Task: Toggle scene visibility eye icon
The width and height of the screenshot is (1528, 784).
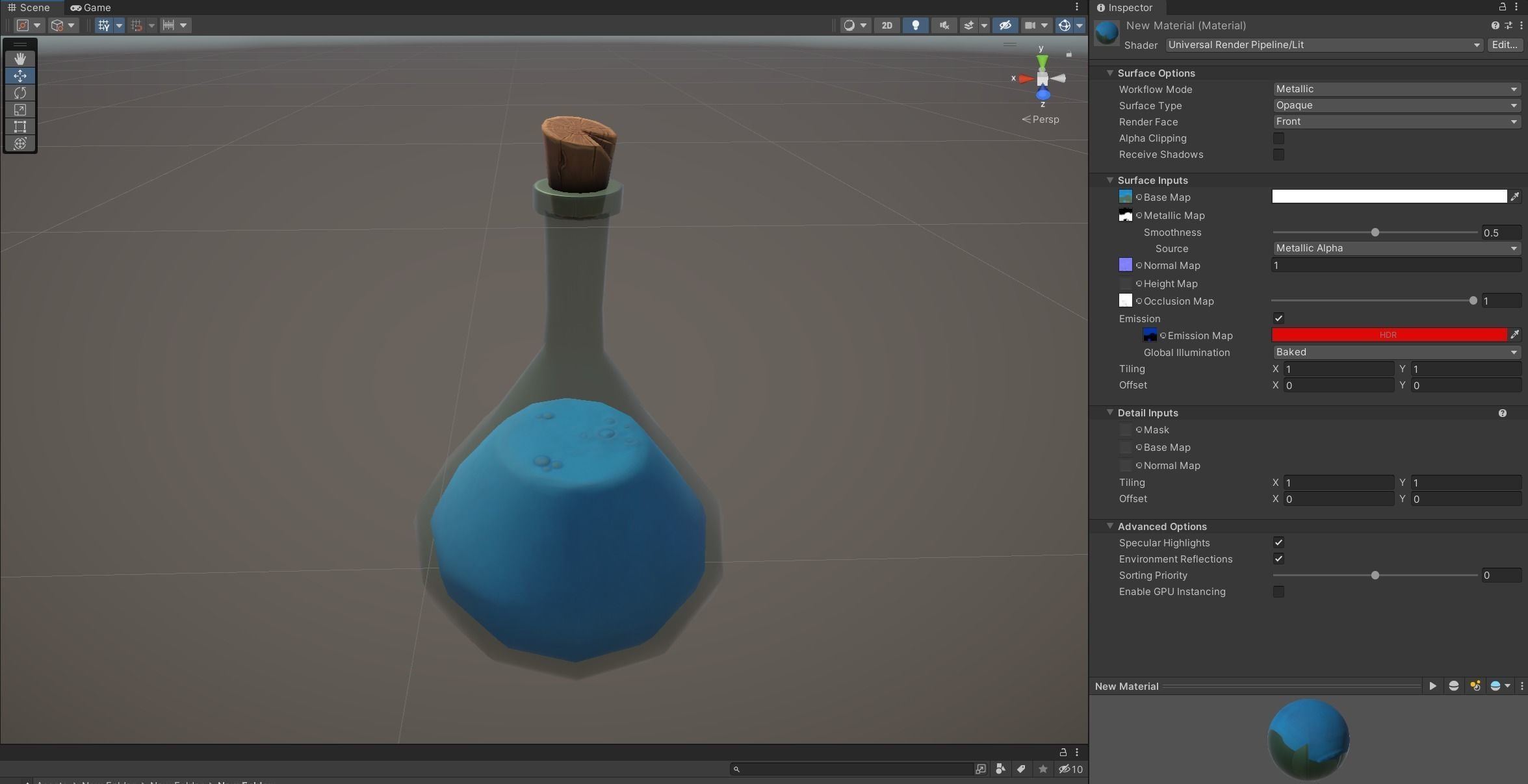Action: [x=1005, y=25]
